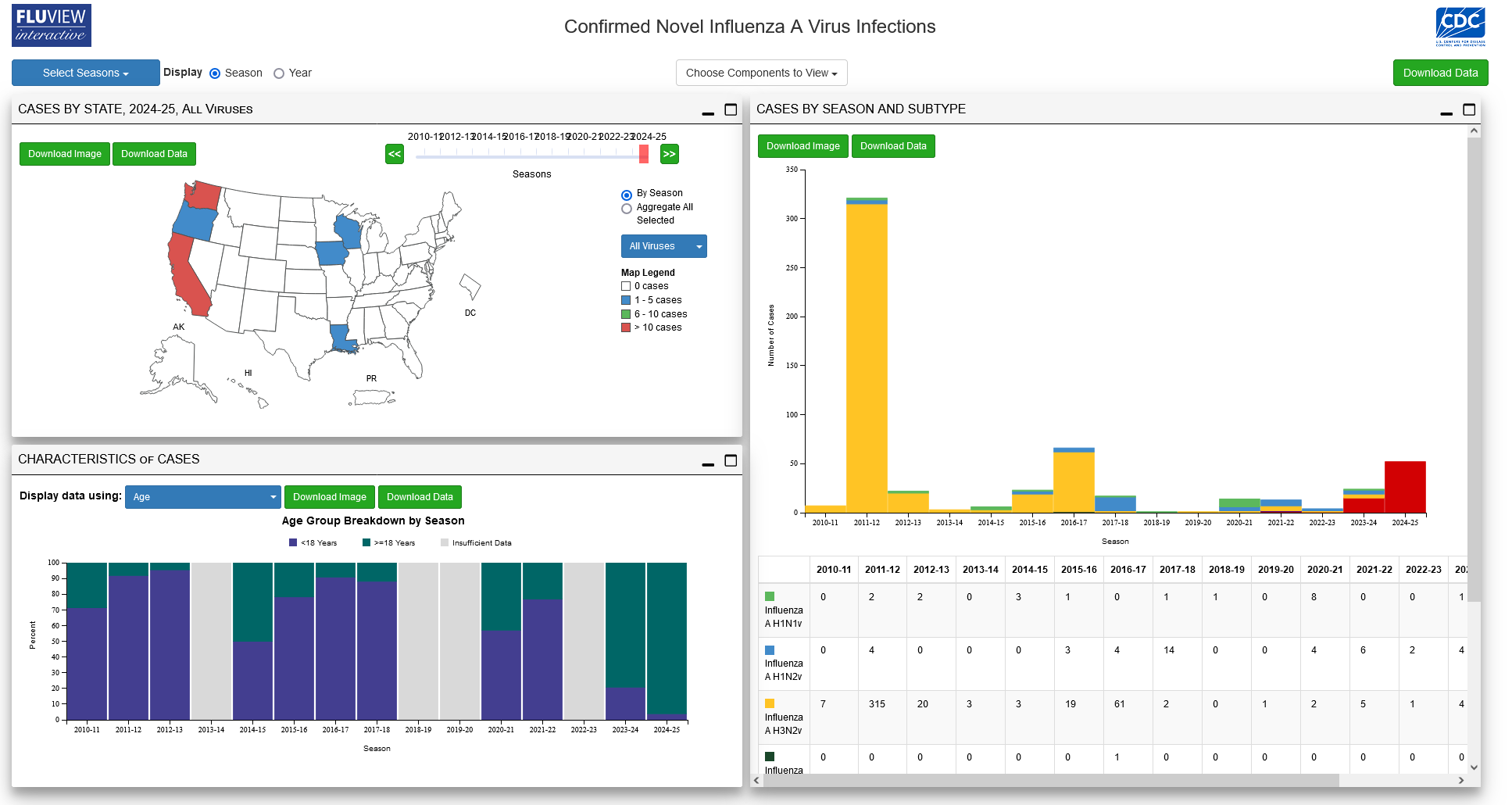Select the Season display radio button

(x=215, y=73)
